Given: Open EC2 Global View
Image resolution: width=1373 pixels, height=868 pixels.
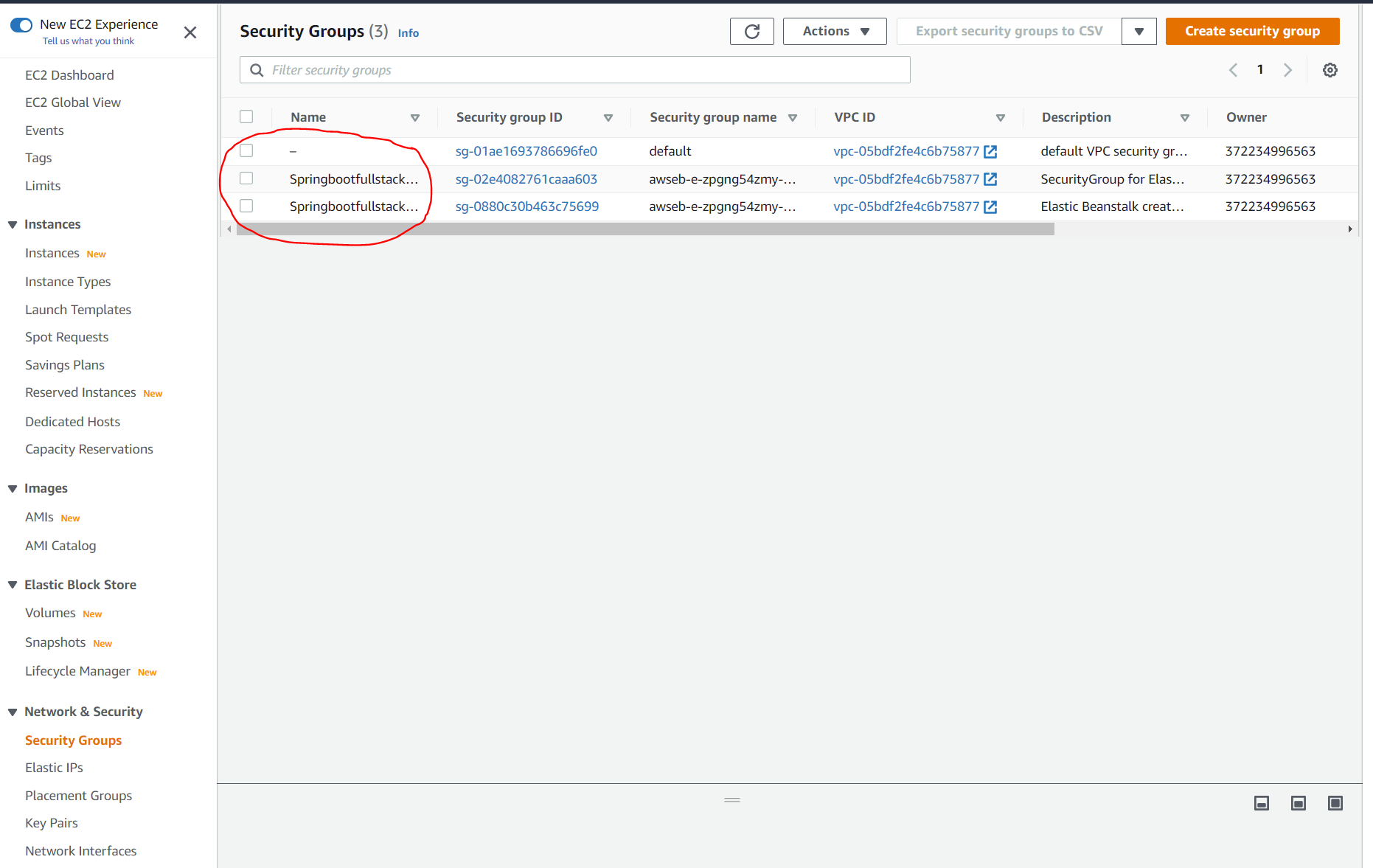Looking at the screenshot, I should (73, 103).
